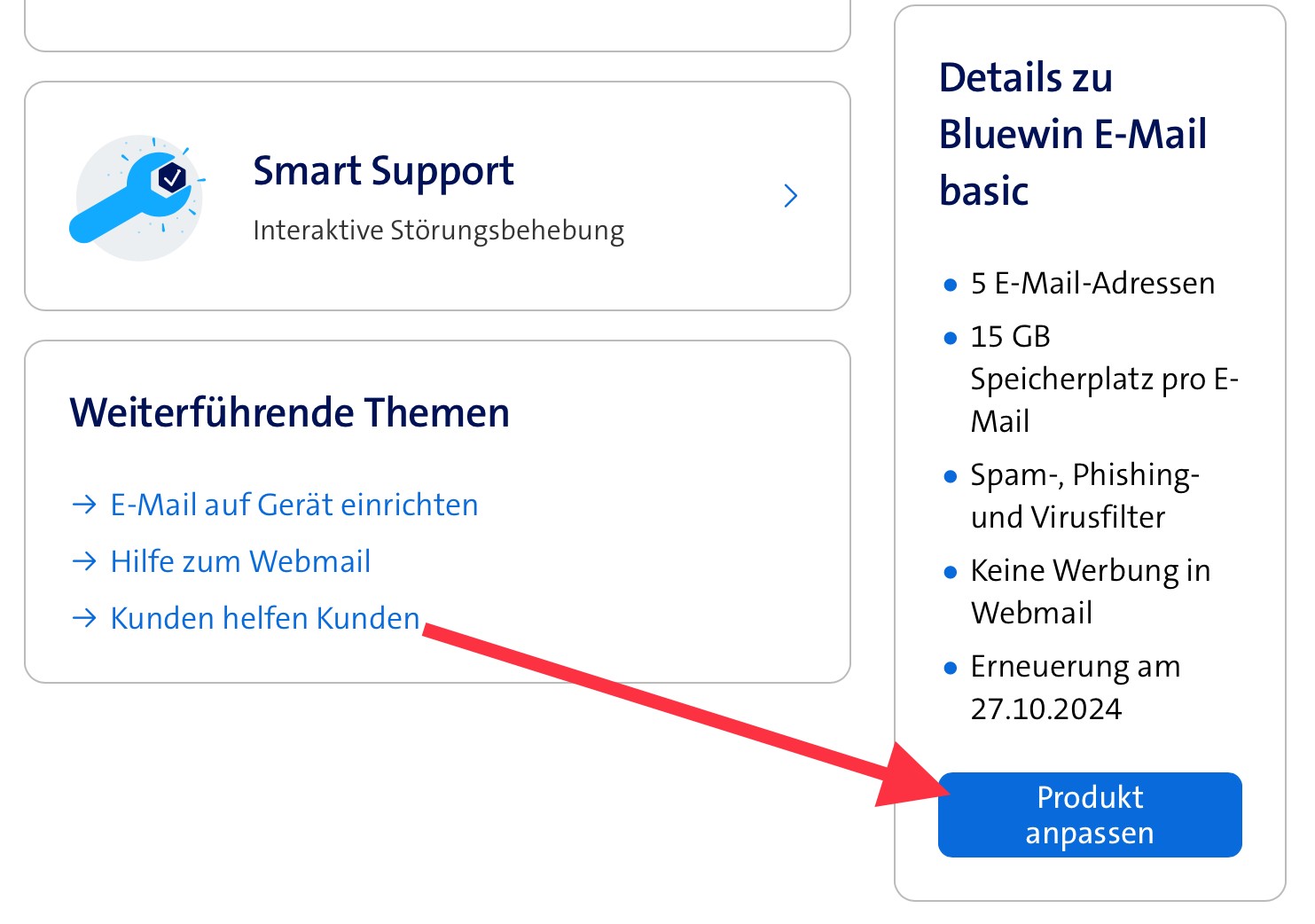Click the Keine Werbung in Webmail item
The image size is (1315, 924).
(x=1090, y=591)
